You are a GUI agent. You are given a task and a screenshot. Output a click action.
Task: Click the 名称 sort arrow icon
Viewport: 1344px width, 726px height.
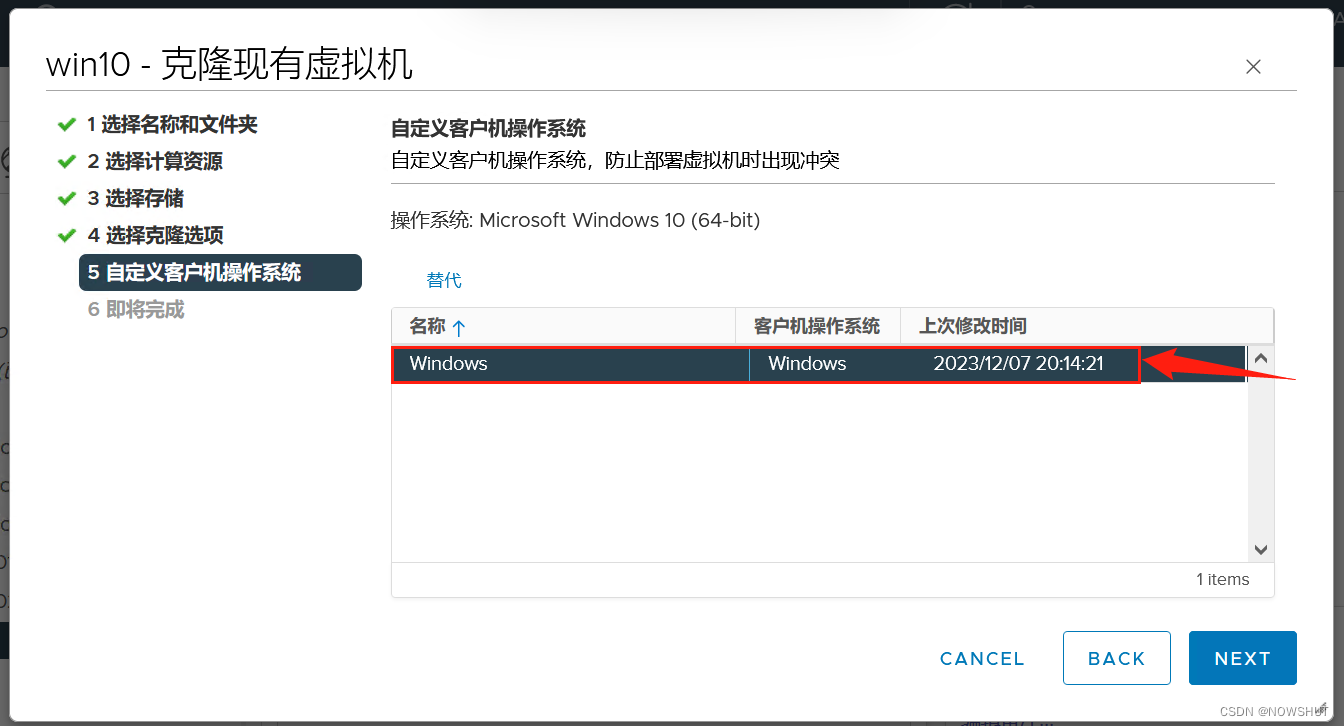pyautogui.click(x=459, y=328)
